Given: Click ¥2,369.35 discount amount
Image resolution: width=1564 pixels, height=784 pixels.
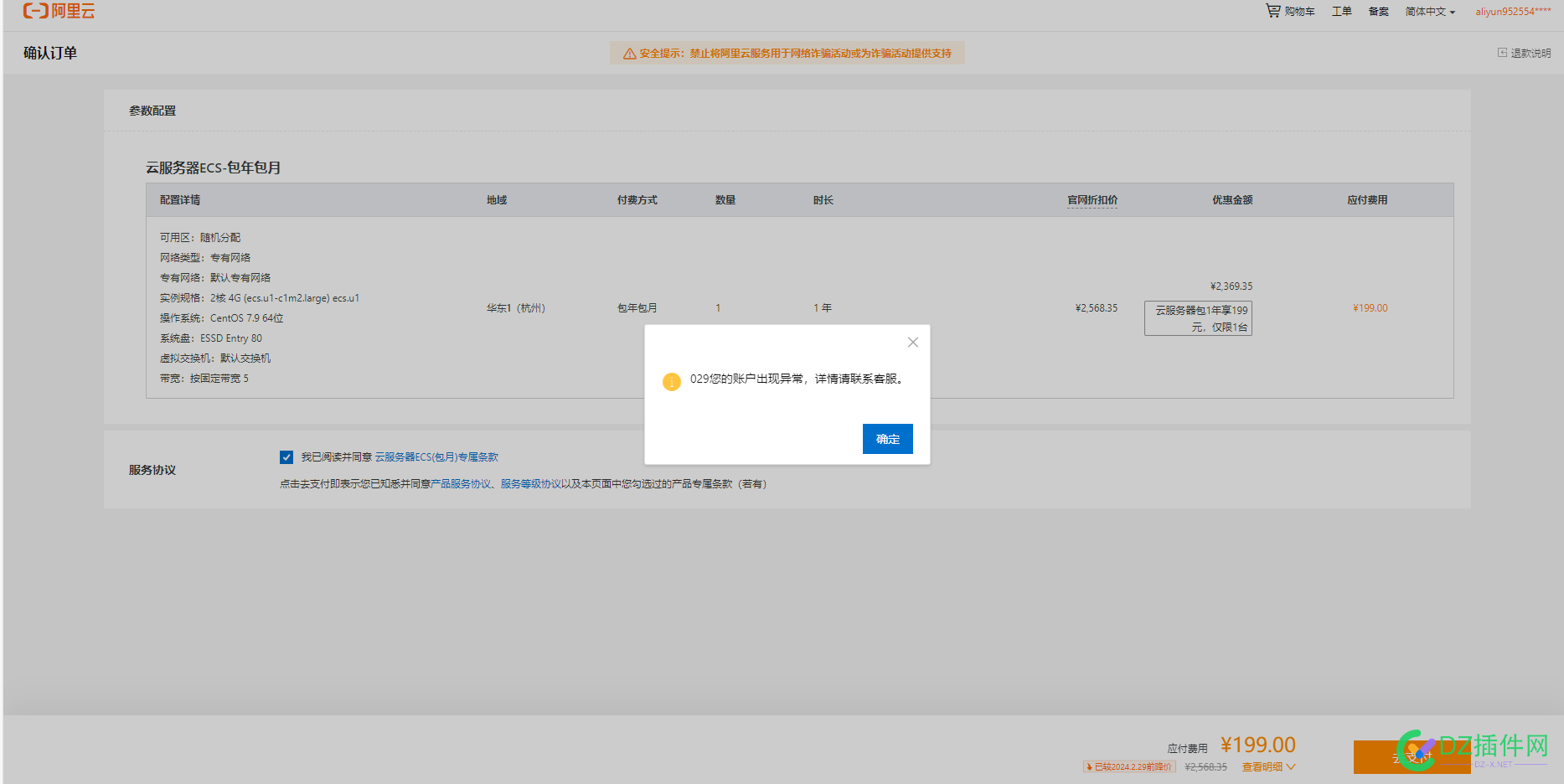Looking at the screenshot, I should click(x=1231, y=286).
